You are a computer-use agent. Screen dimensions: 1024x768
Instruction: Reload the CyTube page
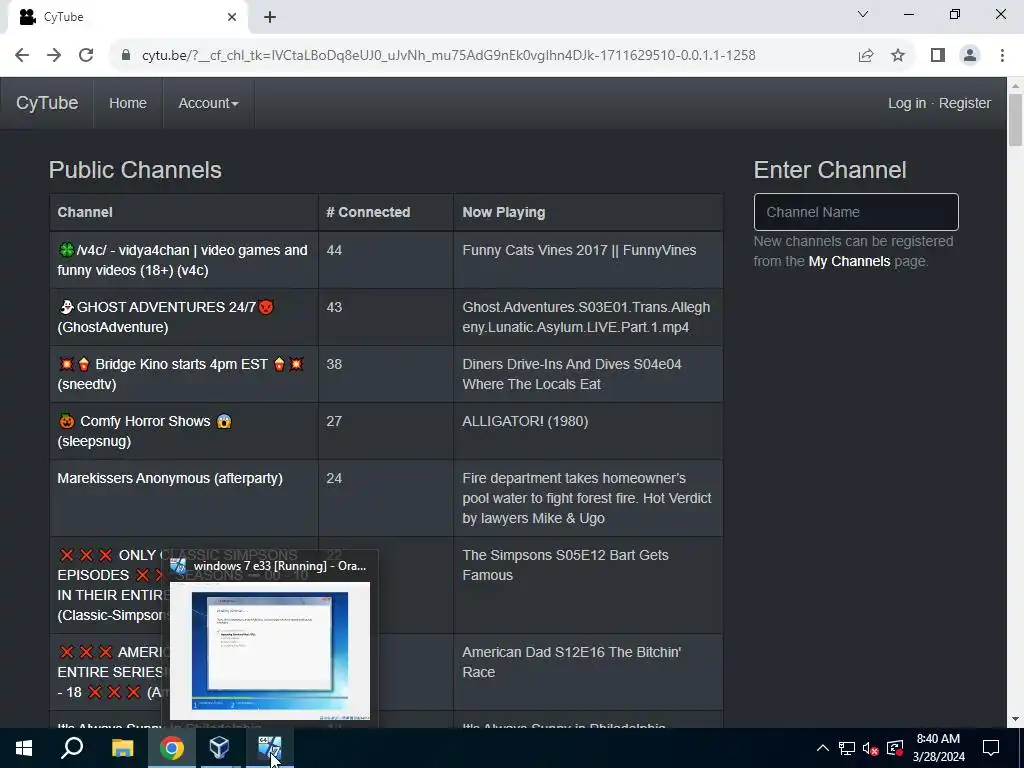(x=86, y=56)
